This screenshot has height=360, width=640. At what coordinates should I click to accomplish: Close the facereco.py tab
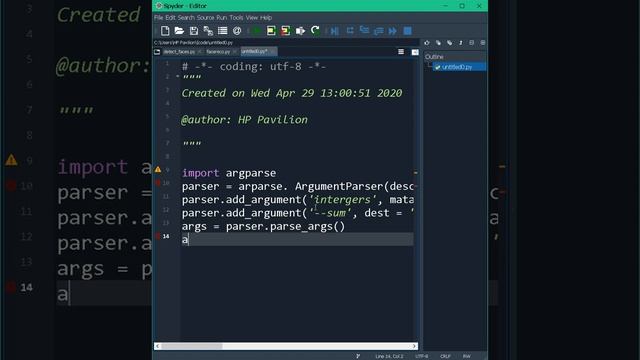[234, 52]
